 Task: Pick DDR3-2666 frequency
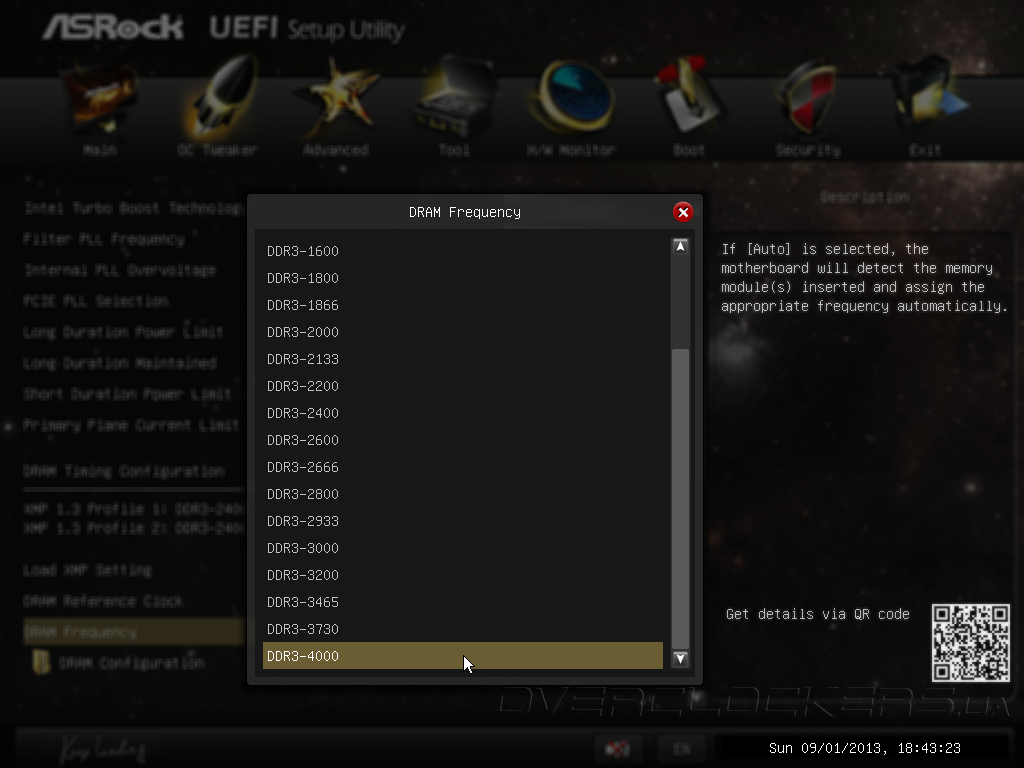tap(462, 467)
